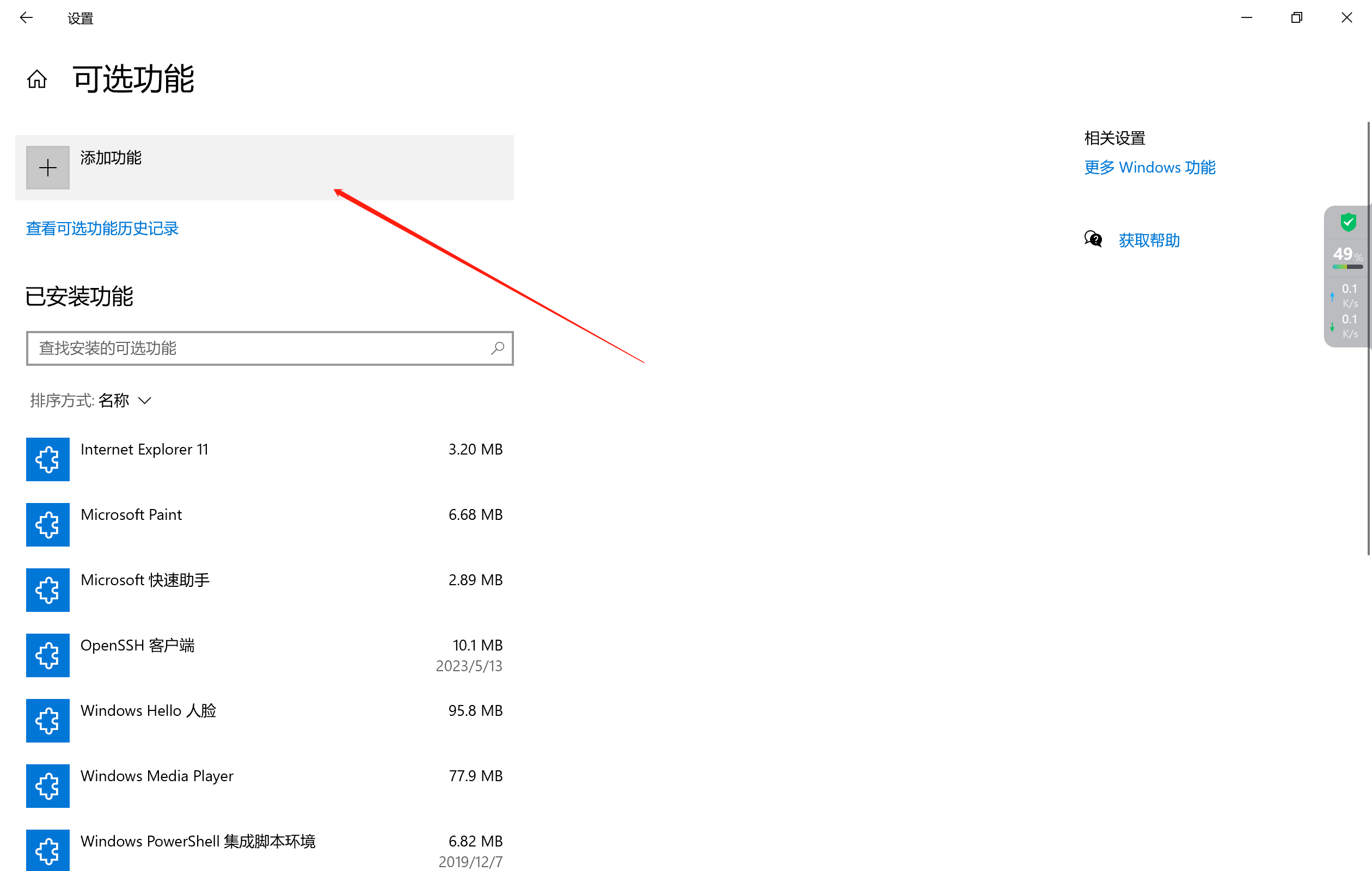Go back with the arrow icon
The image size is (1372, 871).
(x=26, y=17)
